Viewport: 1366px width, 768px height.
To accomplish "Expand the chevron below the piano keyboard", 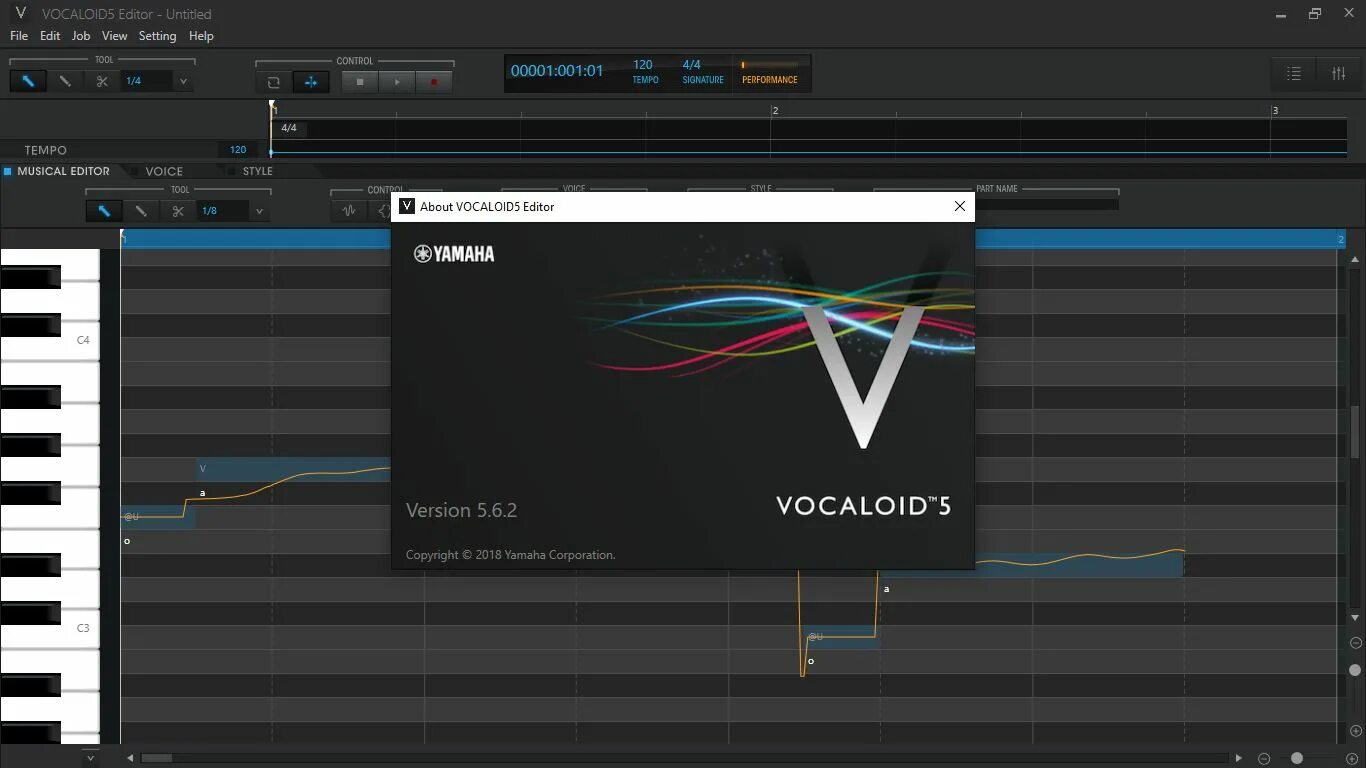I will 90,758.
